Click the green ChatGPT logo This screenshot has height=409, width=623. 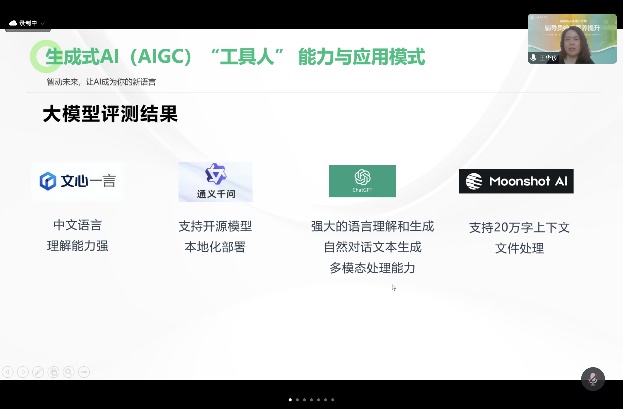pyautogui.click(x=362, y=181)
